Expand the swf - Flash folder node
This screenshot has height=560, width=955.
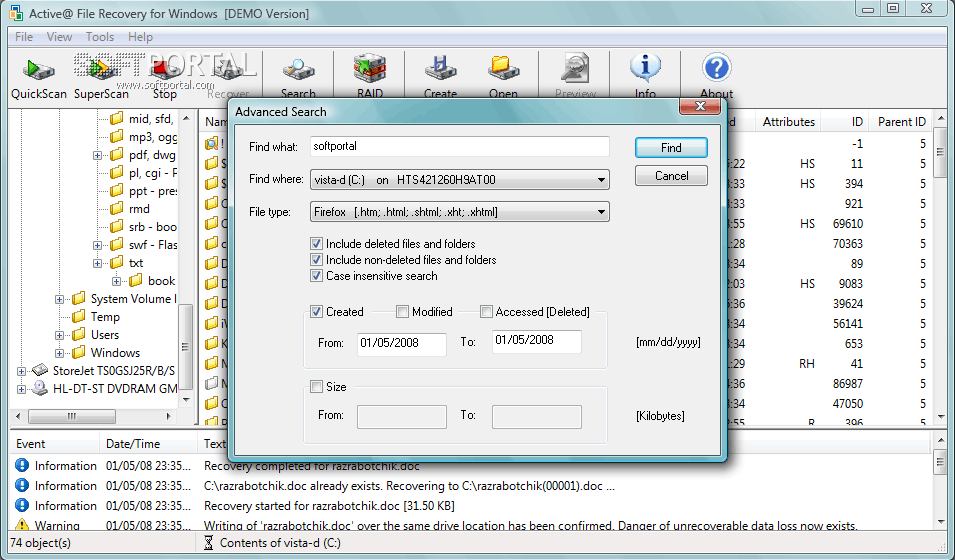(97, 246)
